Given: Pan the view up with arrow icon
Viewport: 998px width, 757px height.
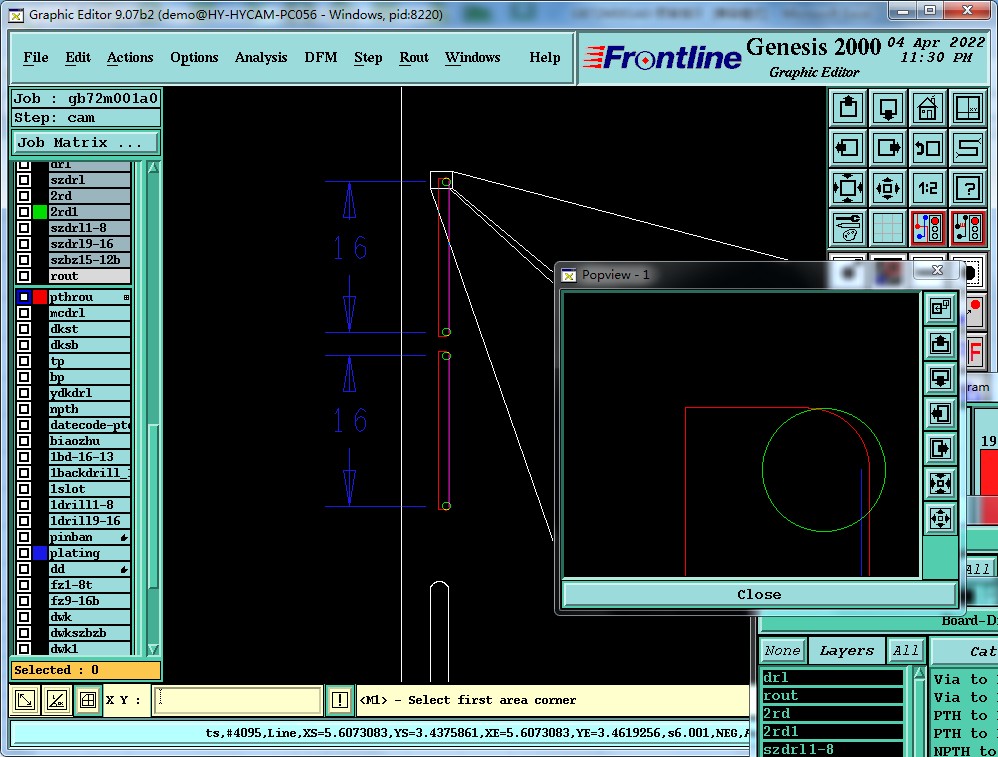Looking at the screenshot, I should 848,107.
